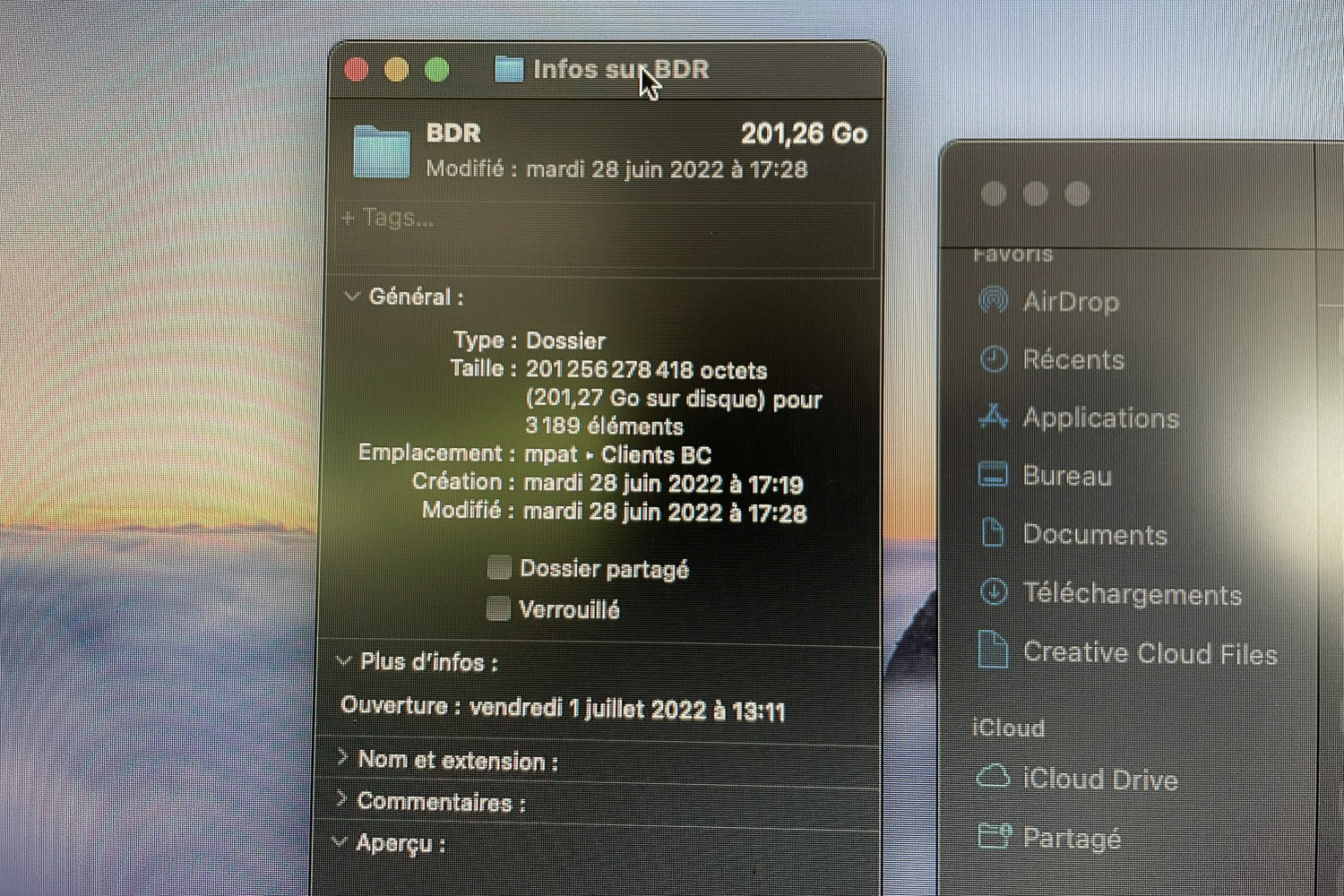Screen dimensions: 1344x896
Task: Click the large BDR folder icon
Action: [381, 151]
